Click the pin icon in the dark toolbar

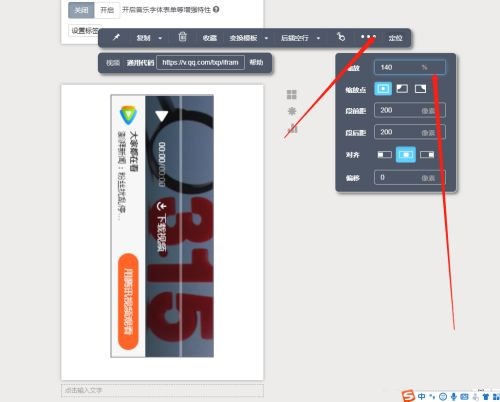[x=116, y=37]
